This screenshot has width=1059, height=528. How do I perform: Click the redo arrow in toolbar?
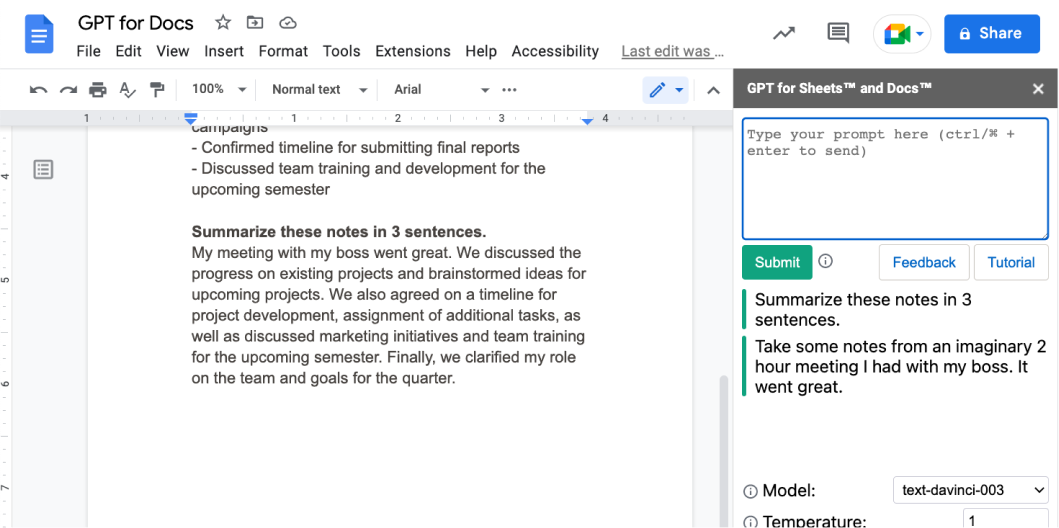[x=68, y=90]
